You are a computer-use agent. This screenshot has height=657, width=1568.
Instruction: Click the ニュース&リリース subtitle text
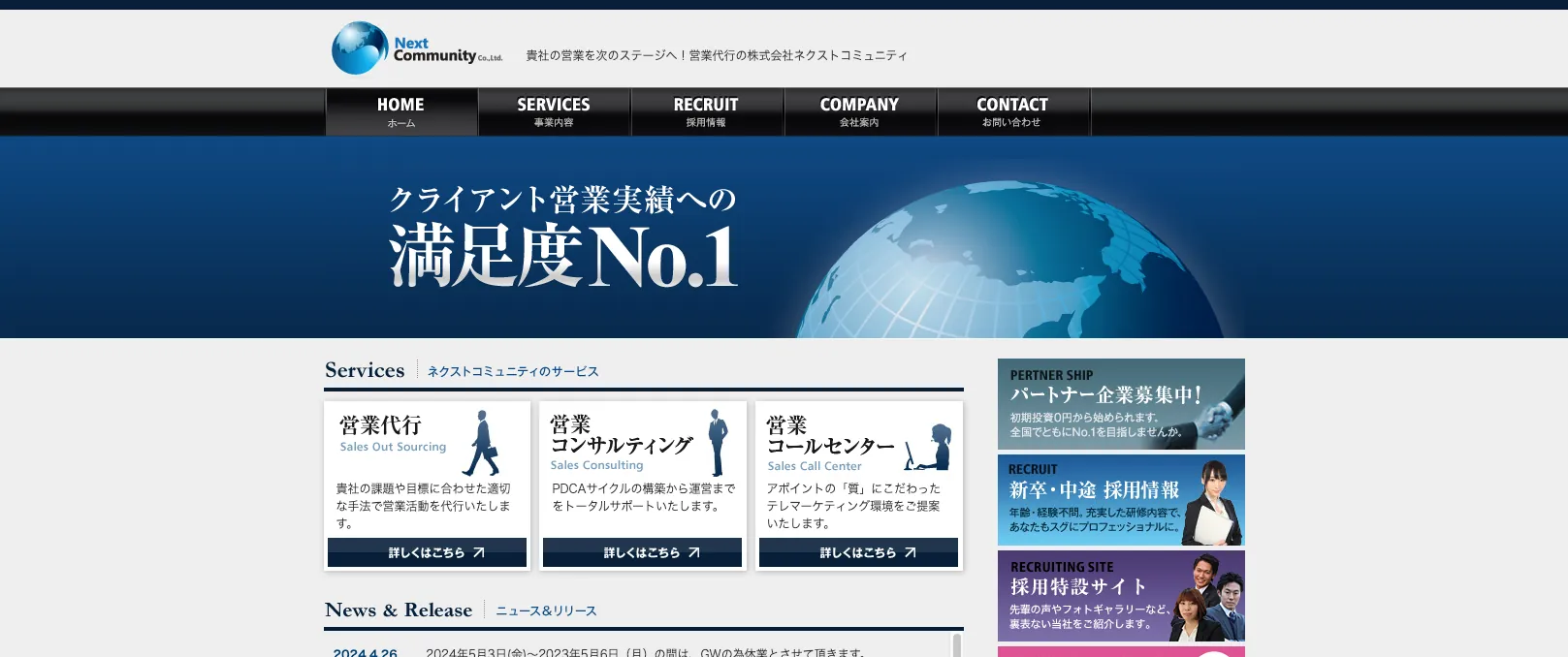click(546, 610)
